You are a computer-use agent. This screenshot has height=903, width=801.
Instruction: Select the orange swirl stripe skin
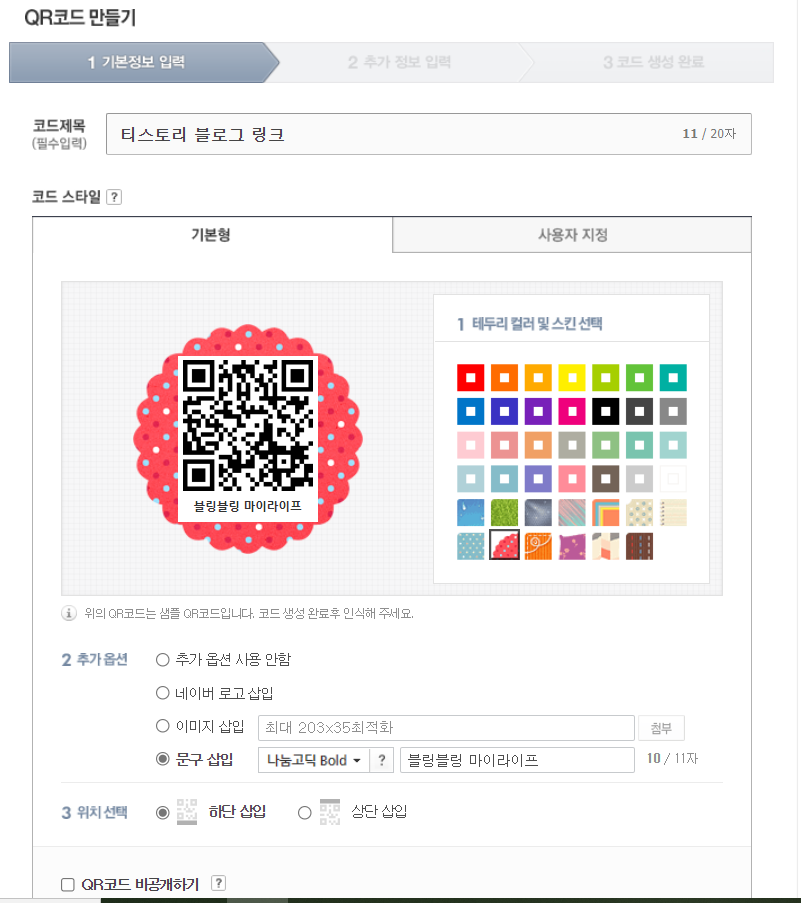[x=538, y=547]
